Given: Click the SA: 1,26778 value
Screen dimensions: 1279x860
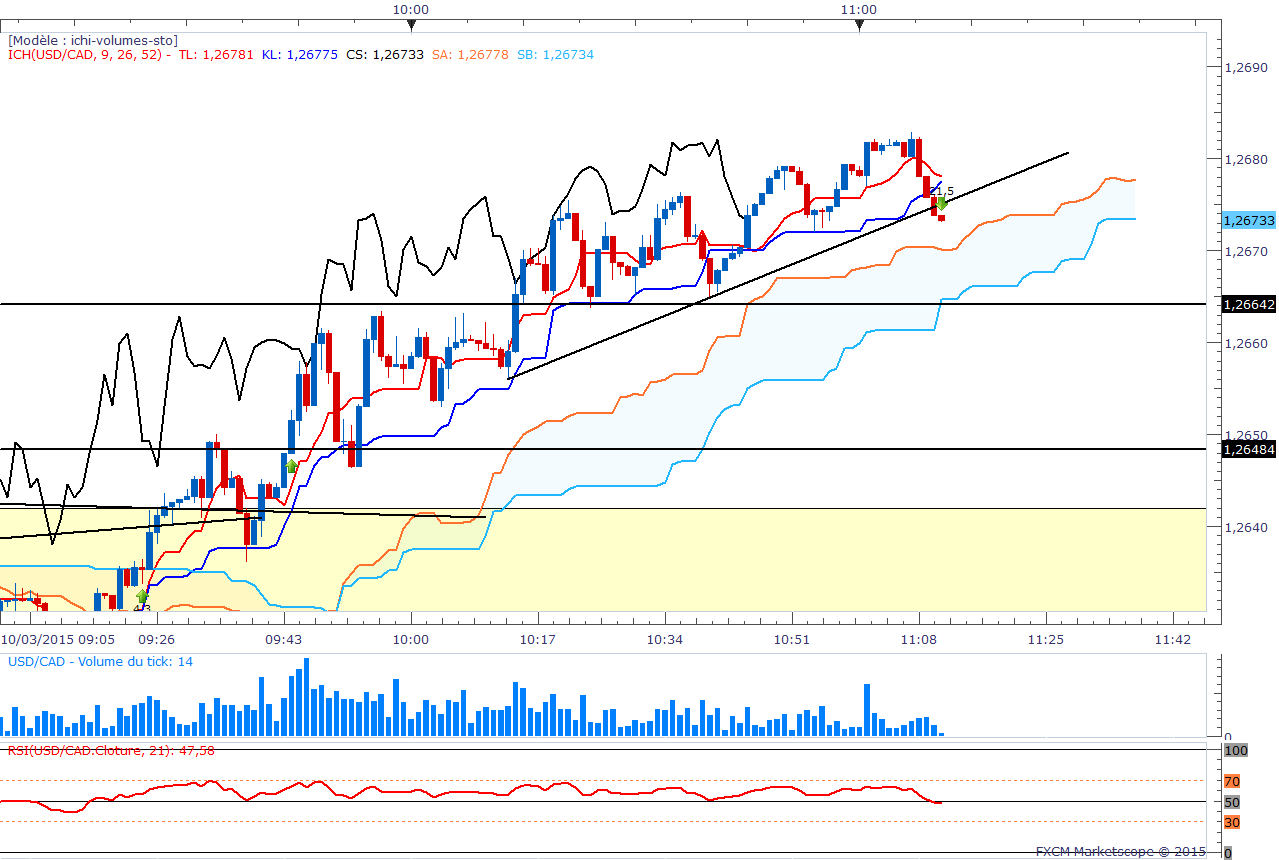Looking at the screenshot, I should pos(470,54).
